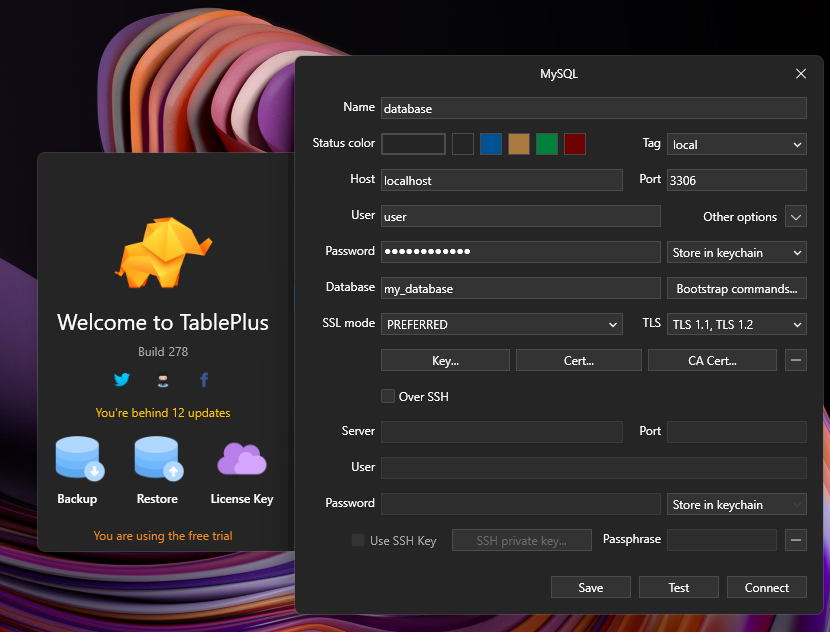Click the Restore database icon
This screenshot has width=830, height=632.
[158, 458]
